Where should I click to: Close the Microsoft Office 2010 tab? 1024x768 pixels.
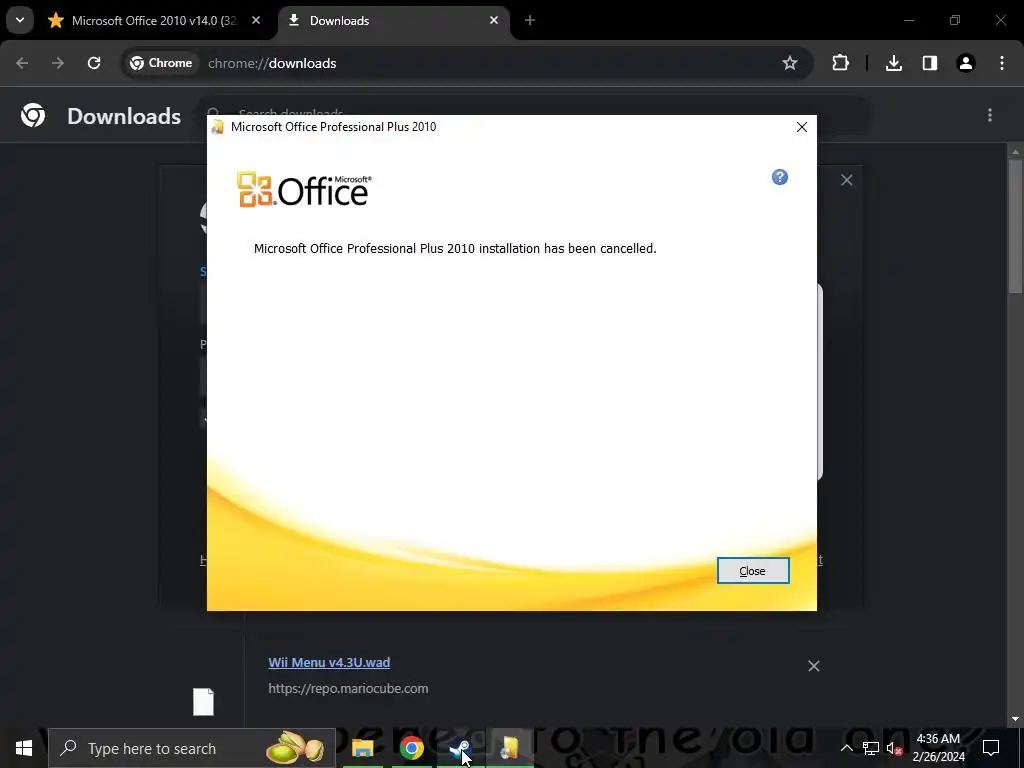[256, 21]
